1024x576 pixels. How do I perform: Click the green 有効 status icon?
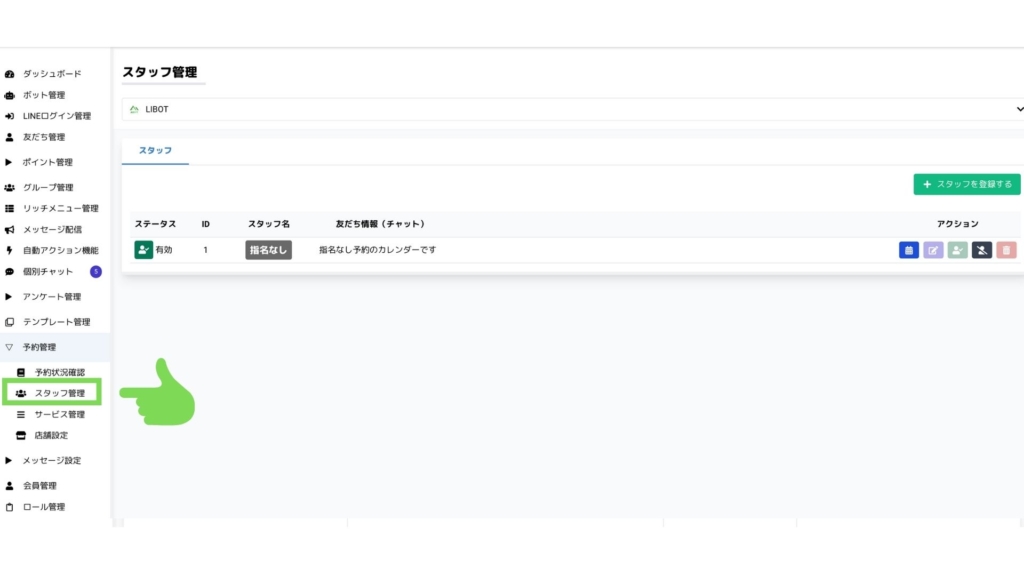tap(143, 250)
